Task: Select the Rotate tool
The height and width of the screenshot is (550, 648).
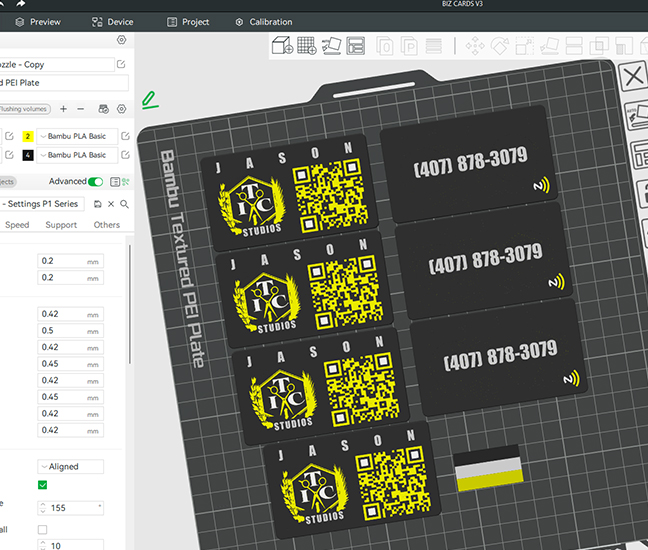Action: coord(500,46)
